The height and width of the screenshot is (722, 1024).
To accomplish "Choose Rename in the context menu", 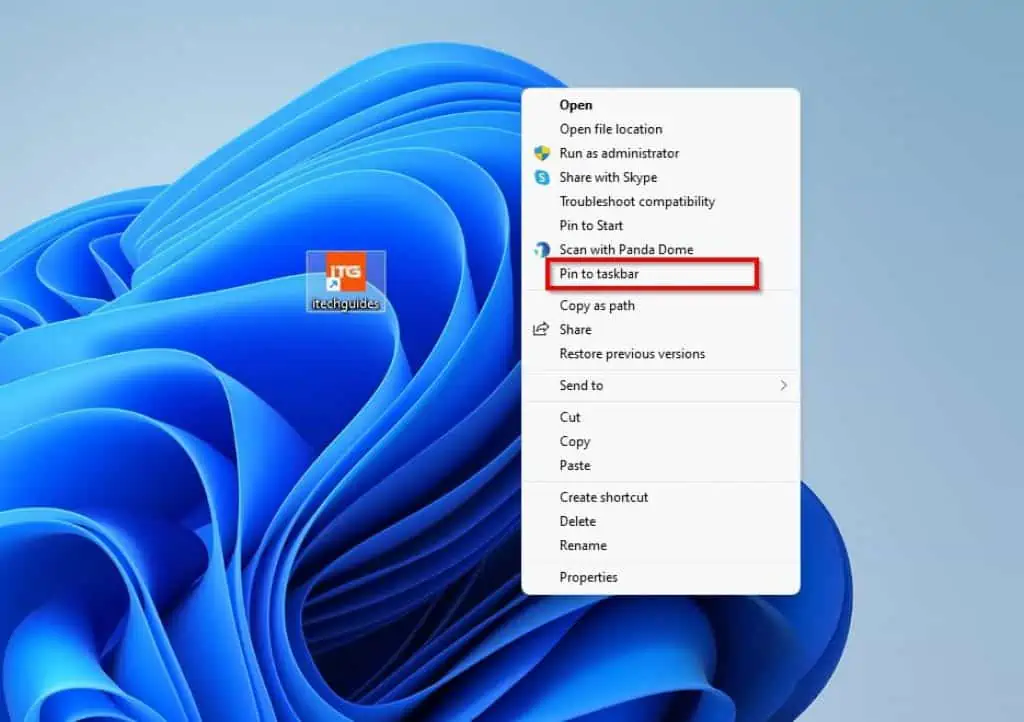I will [583, 545].
